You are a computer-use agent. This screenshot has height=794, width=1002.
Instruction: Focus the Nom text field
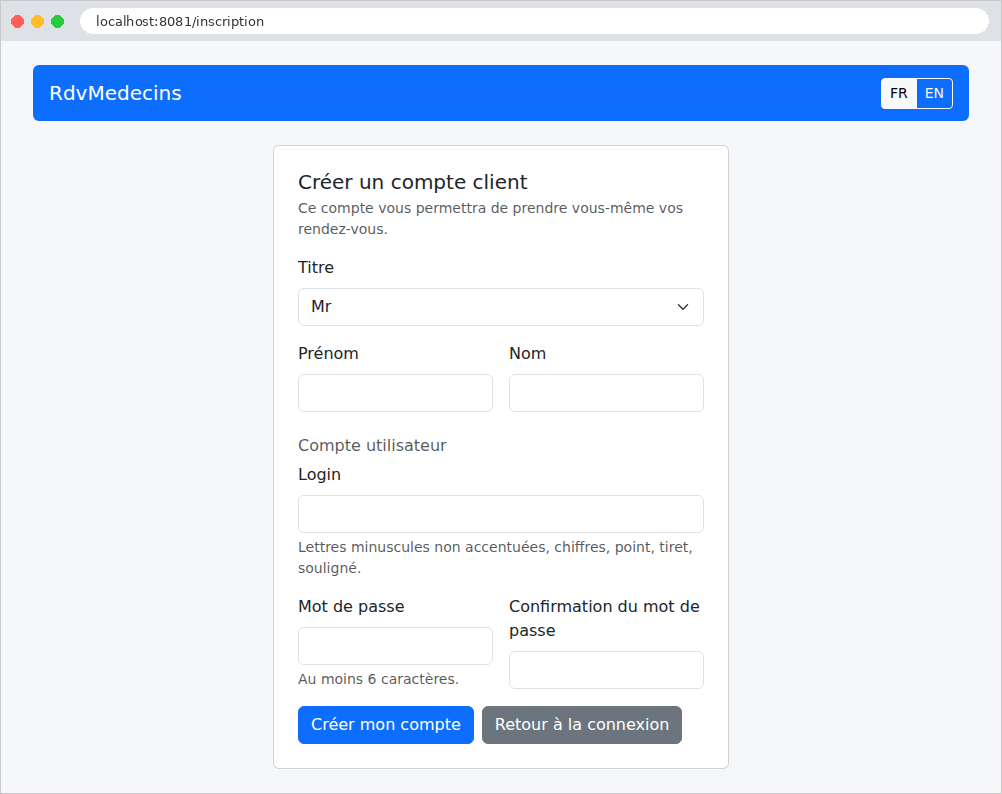pyautogui.click(x=606, y=393)
